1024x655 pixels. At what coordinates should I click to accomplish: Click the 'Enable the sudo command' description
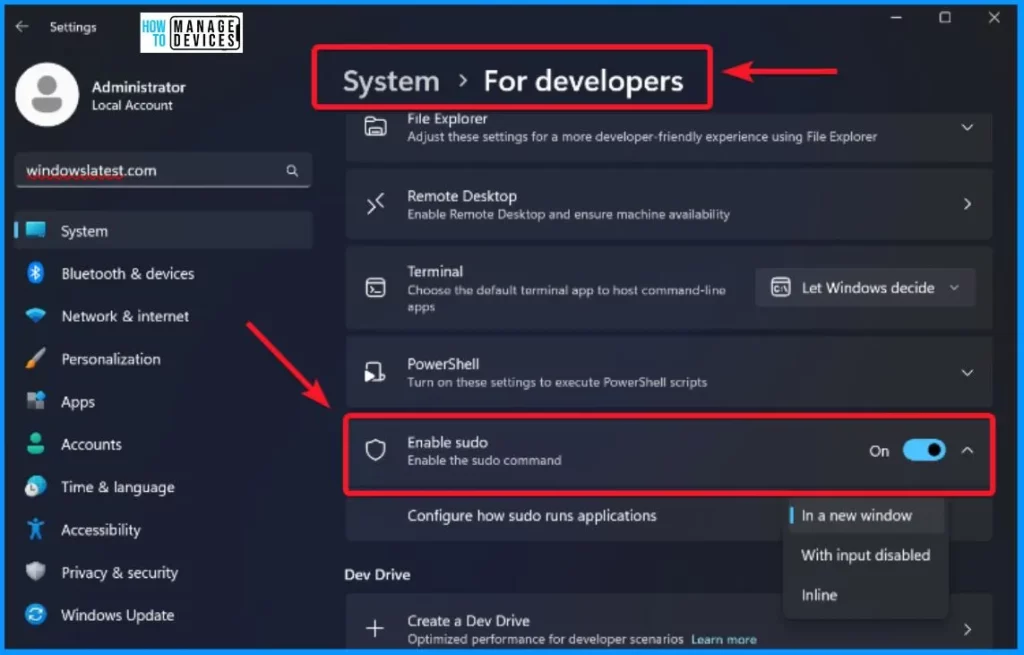(484, 460)
